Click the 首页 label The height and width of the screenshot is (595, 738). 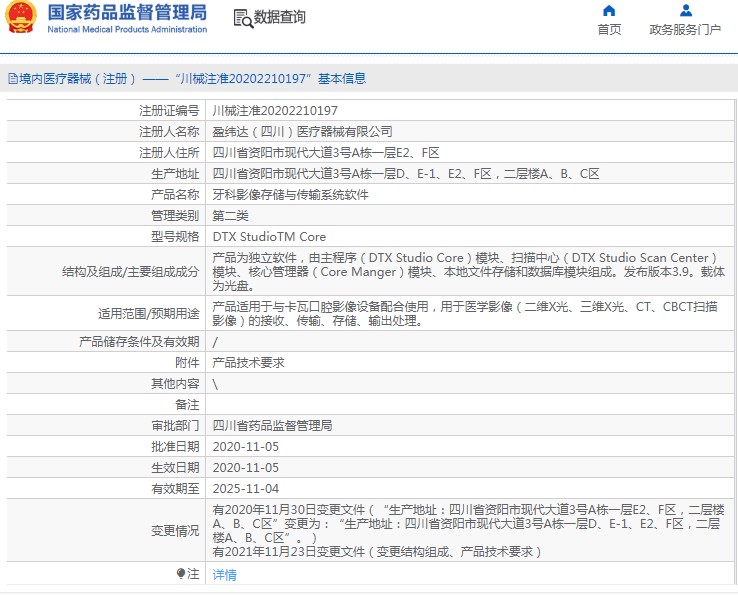tap(609, 30)
